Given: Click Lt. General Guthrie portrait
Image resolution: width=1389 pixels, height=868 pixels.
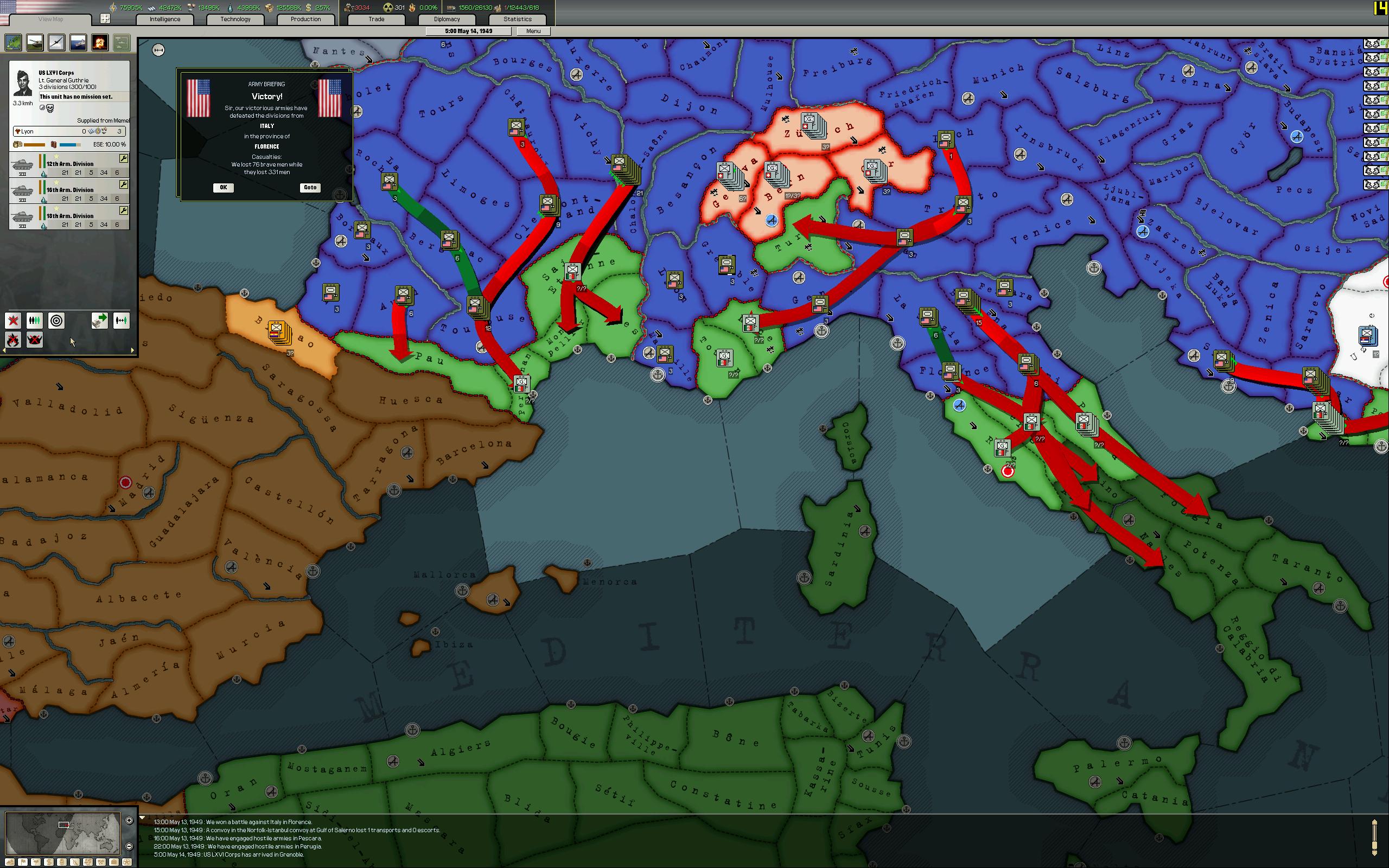Looking at the screenshot, I should click(x=23, y=83).
